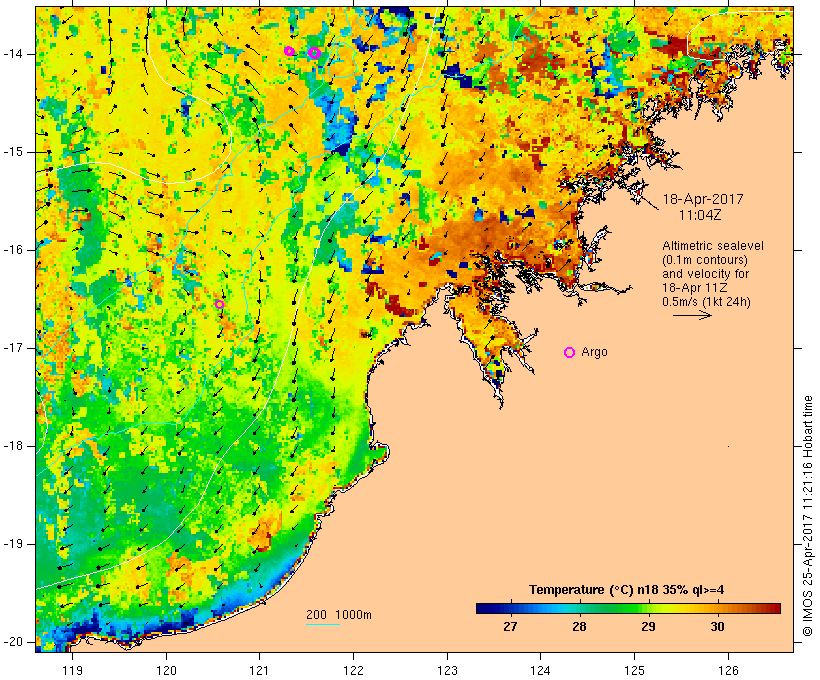Click the latitude axis label '-20'

13,642
